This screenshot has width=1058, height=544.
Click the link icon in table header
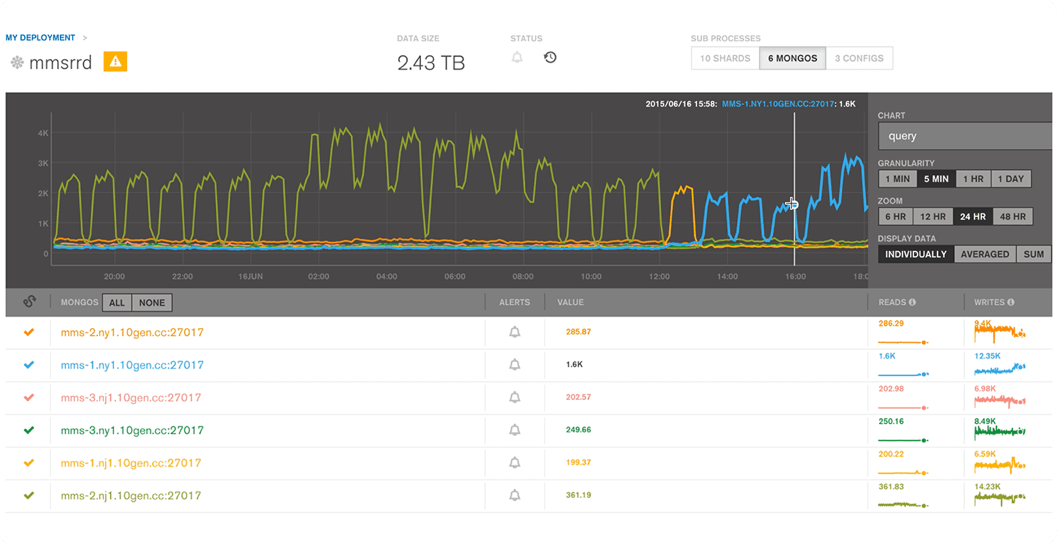(29, 302)
